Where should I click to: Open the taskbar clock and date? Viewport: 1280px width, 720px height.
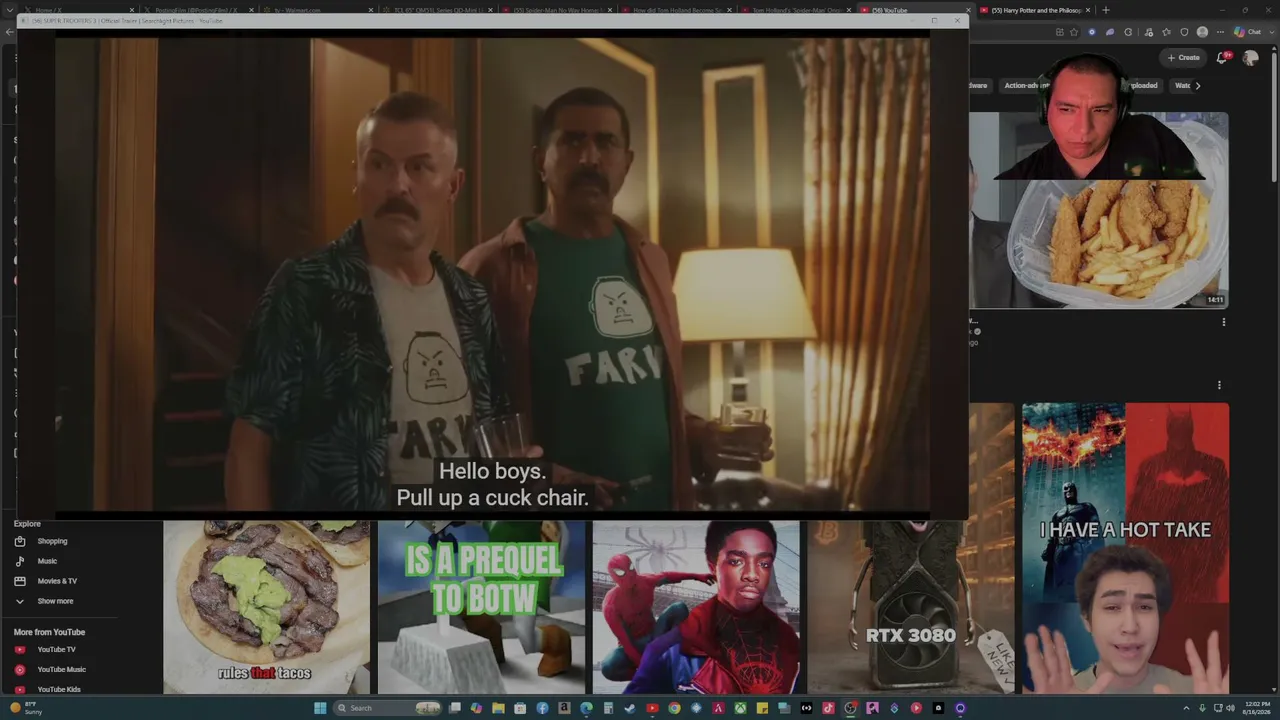(x=1257, y=708)
